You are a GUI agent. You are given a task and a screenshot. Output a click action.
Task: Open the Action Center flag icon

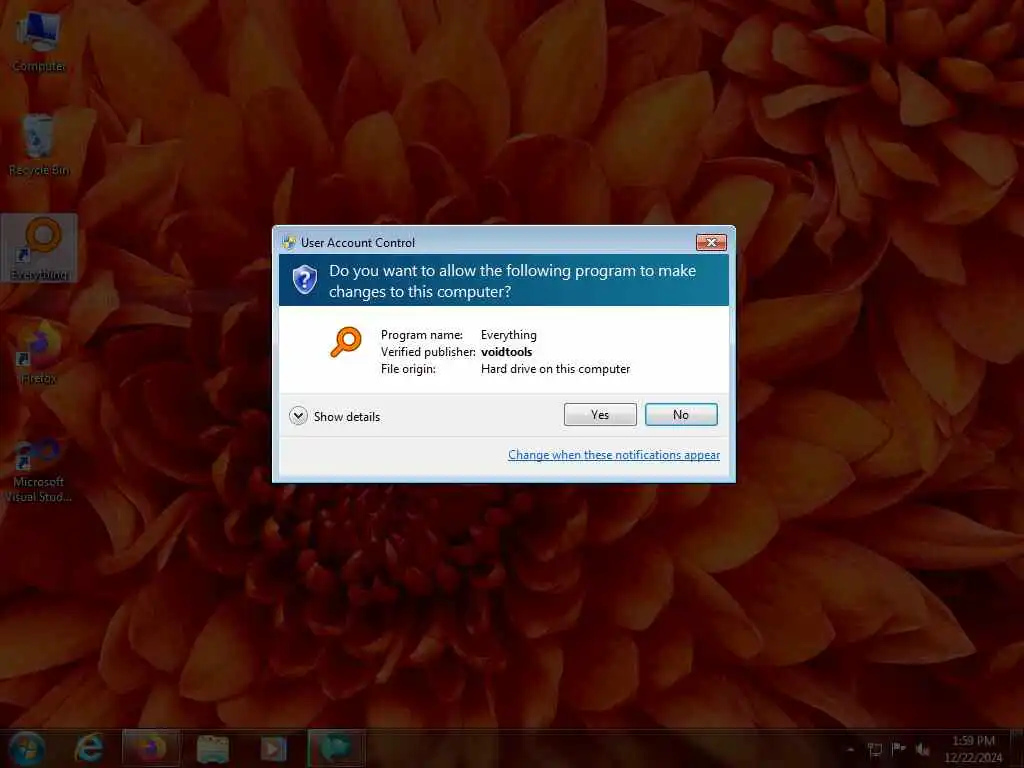pos(899,749)
